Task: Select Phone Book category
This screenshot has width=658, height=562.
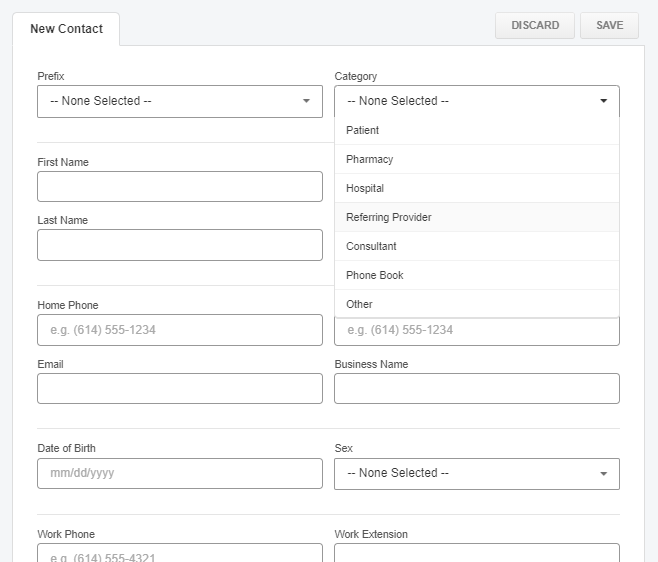Action: coord(375,275)
